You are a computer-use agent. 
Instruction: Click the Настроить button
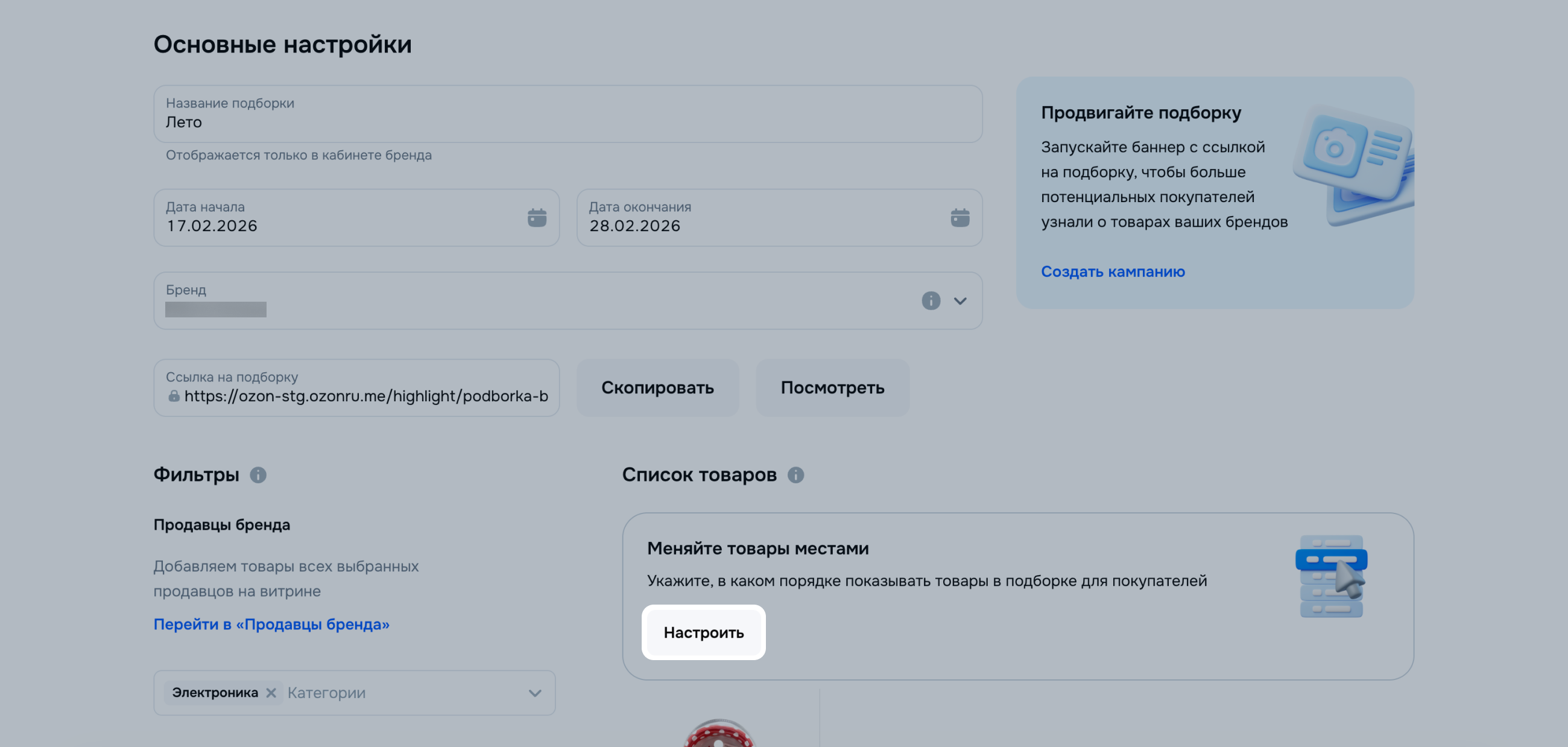pos(703,632)
